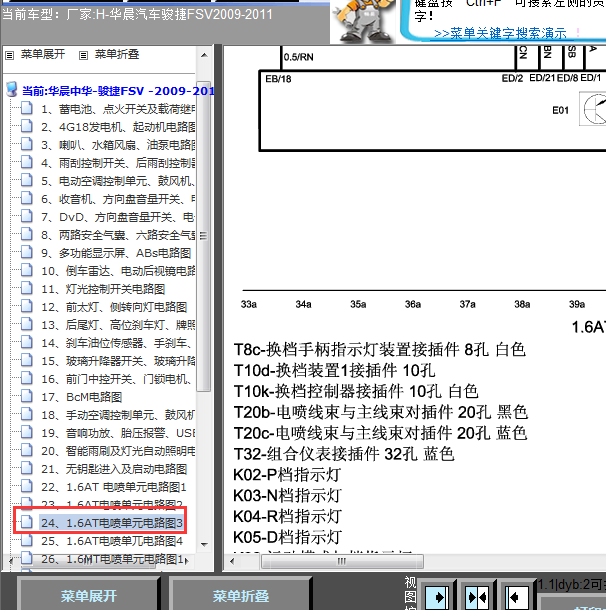
Task: Click the T8c-换档手柄指示灯装置接插件 legend line
Action: coord(380,349)
